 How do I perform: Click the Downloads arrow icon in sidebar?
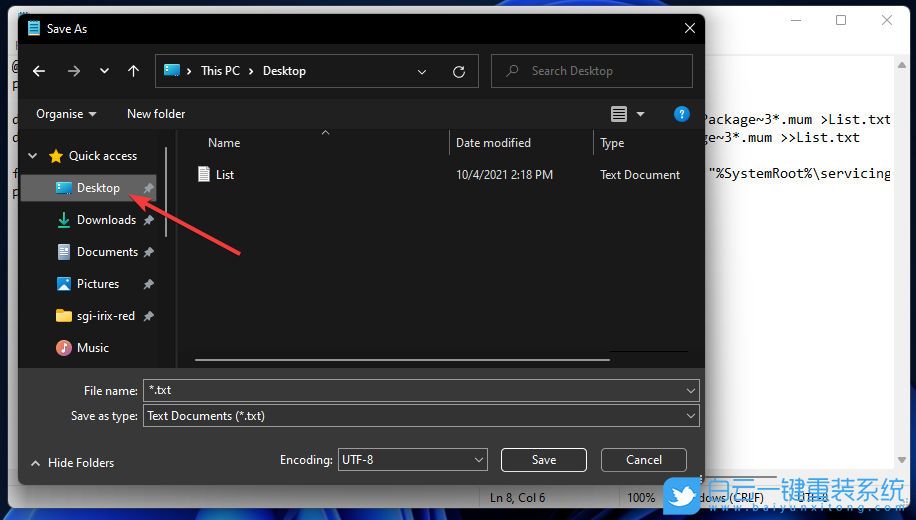coord(64,220)
